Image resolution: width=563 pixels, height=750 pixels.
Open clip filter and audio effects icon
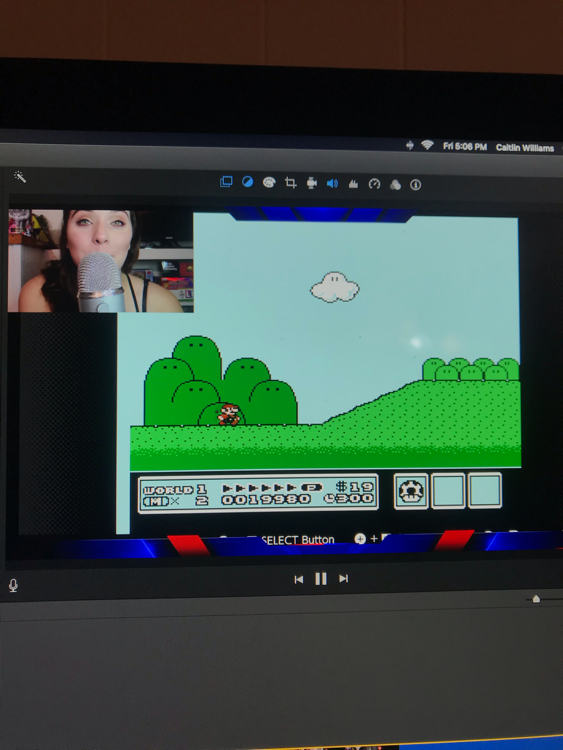(x=395, y=185)
